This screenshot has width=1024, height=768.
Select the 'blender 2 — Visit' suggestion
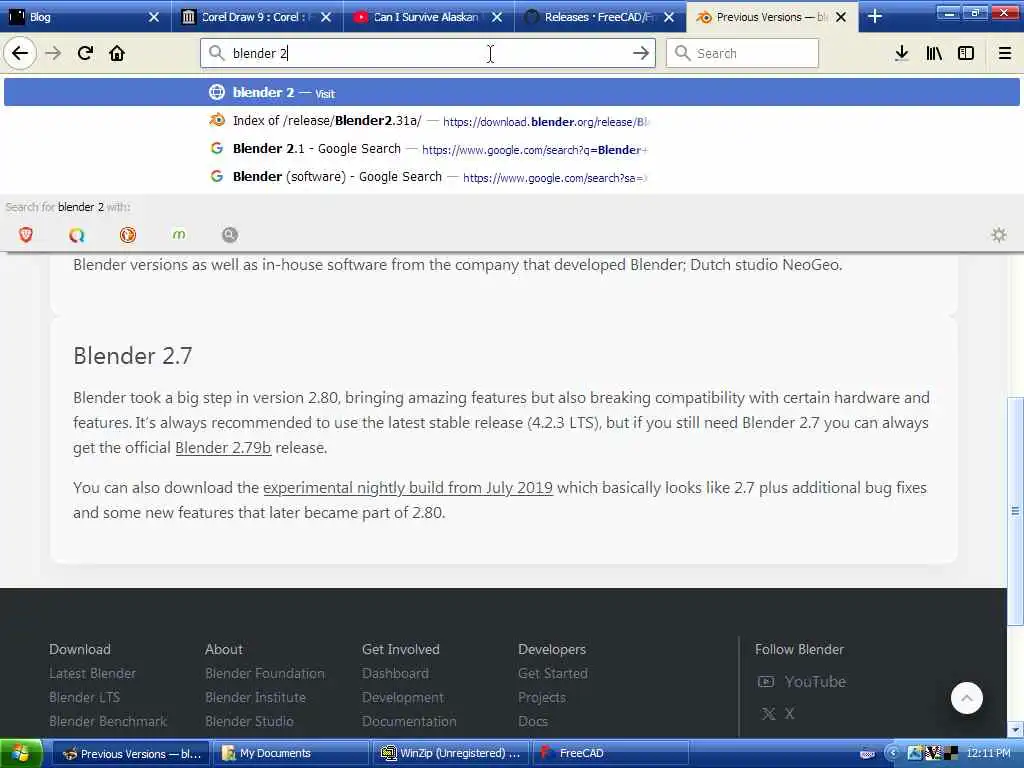click(x=511, y=93)
